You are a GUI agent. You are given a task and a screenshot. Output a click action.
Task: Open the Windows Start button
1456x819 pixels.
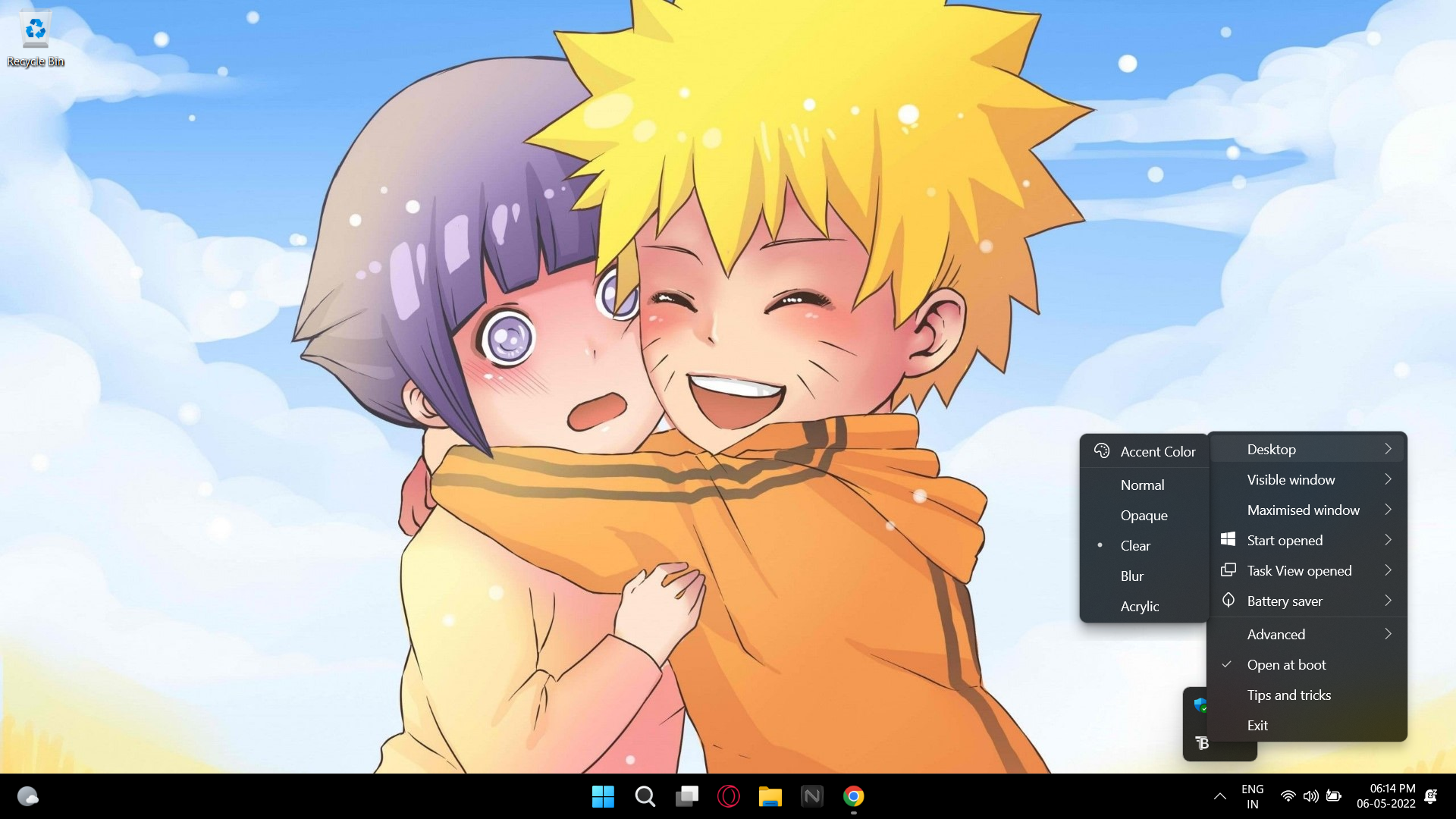coord(603,796)
